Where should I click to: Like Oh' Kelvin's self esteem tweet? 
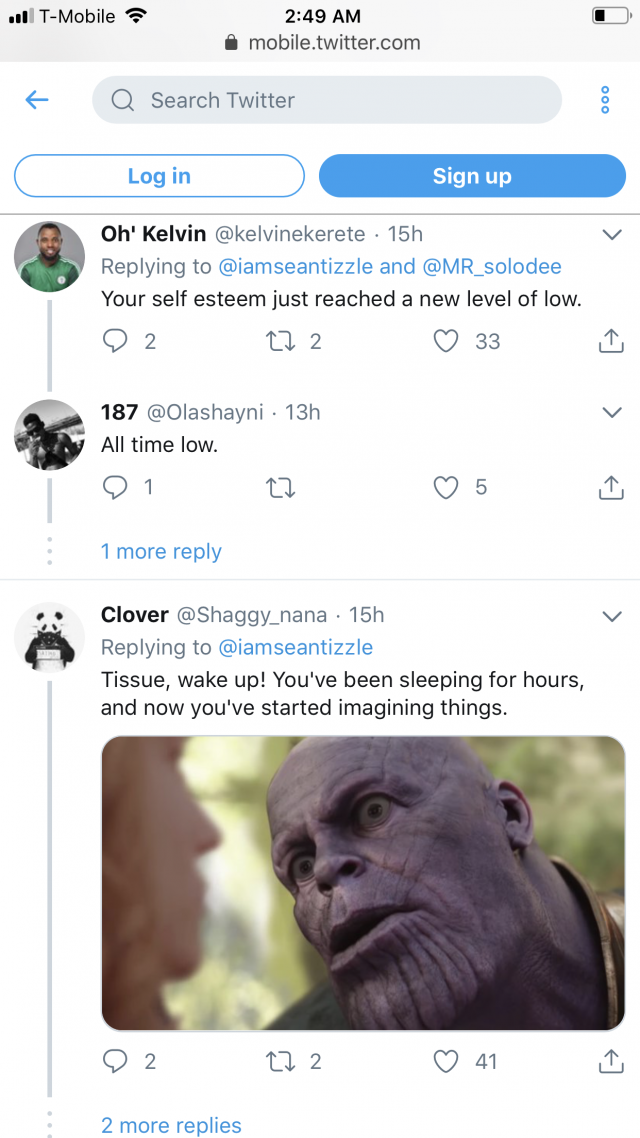[446, 341]
